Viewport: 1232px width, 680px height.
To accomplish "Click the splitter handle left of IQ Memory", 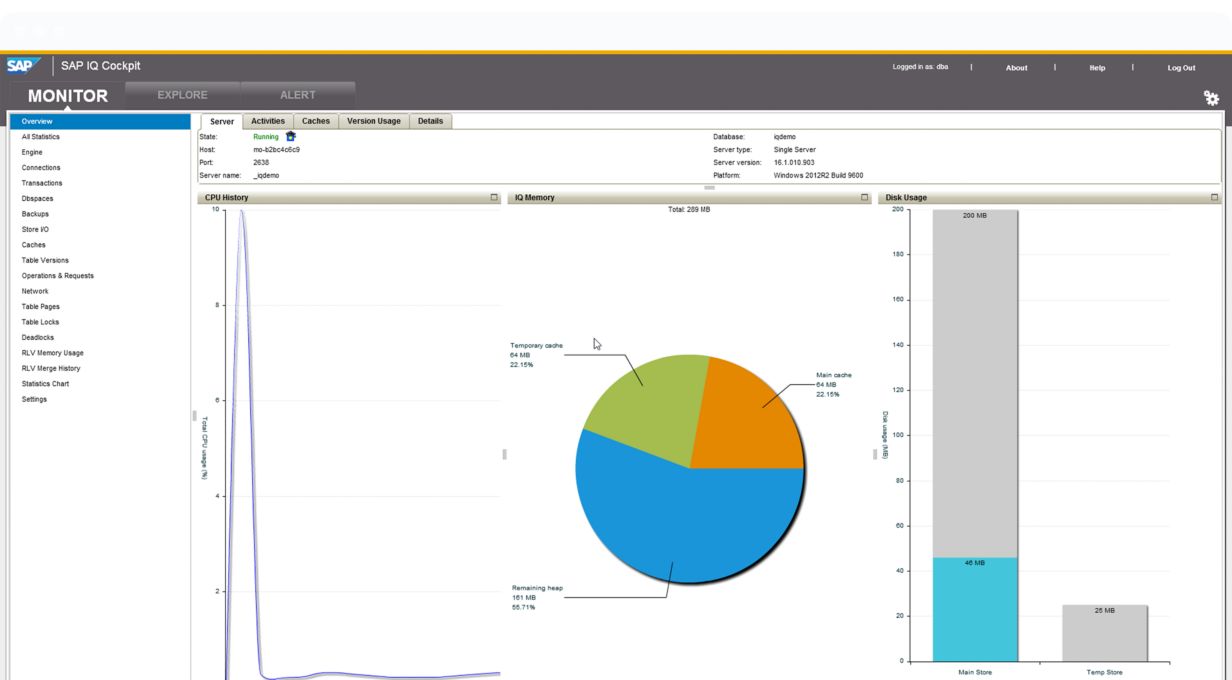I will tap(504, 454).
